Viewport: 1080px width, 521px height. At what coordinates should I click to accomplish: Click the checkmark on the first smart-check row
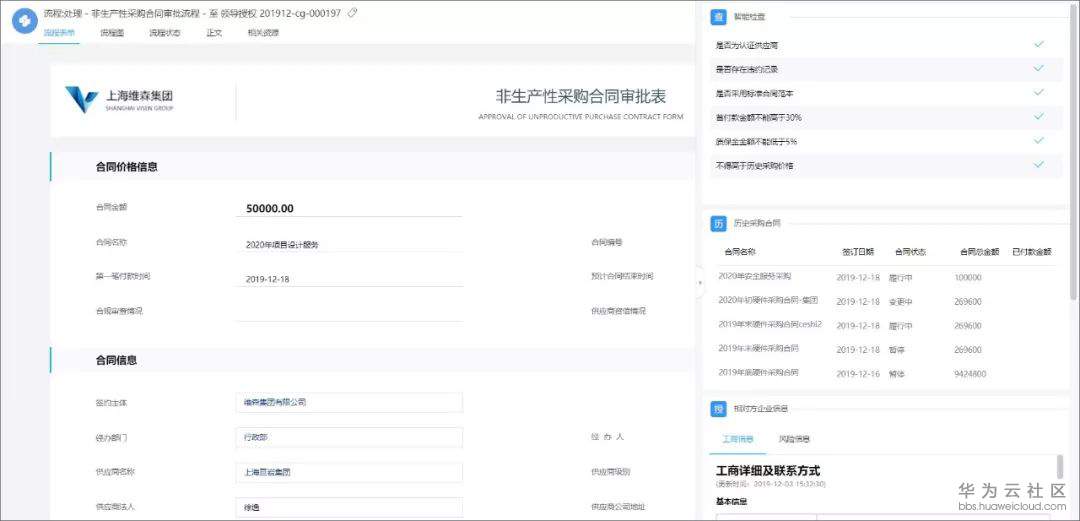[x=1039, y=44]
